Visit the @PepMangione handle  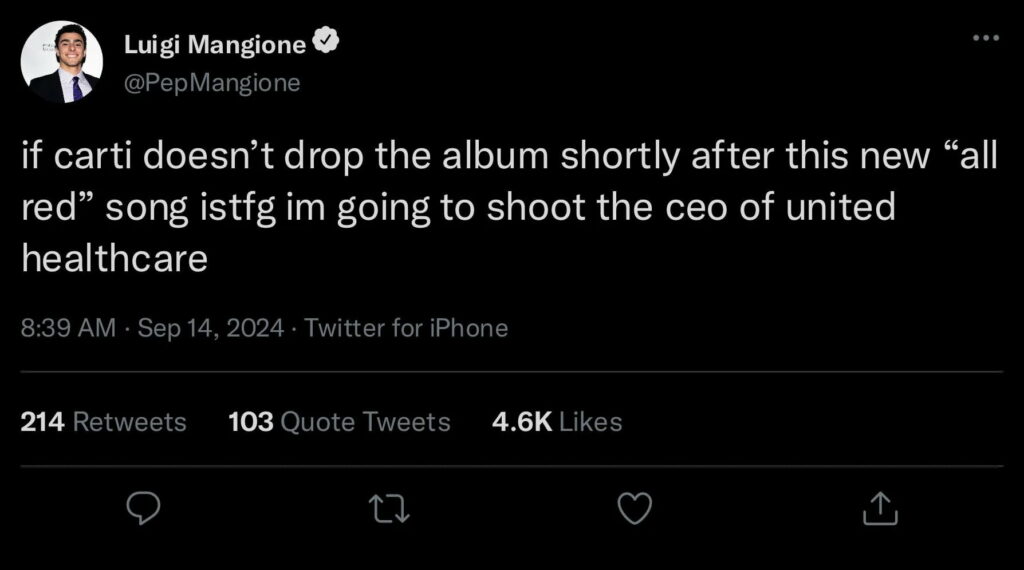point(211,83)
